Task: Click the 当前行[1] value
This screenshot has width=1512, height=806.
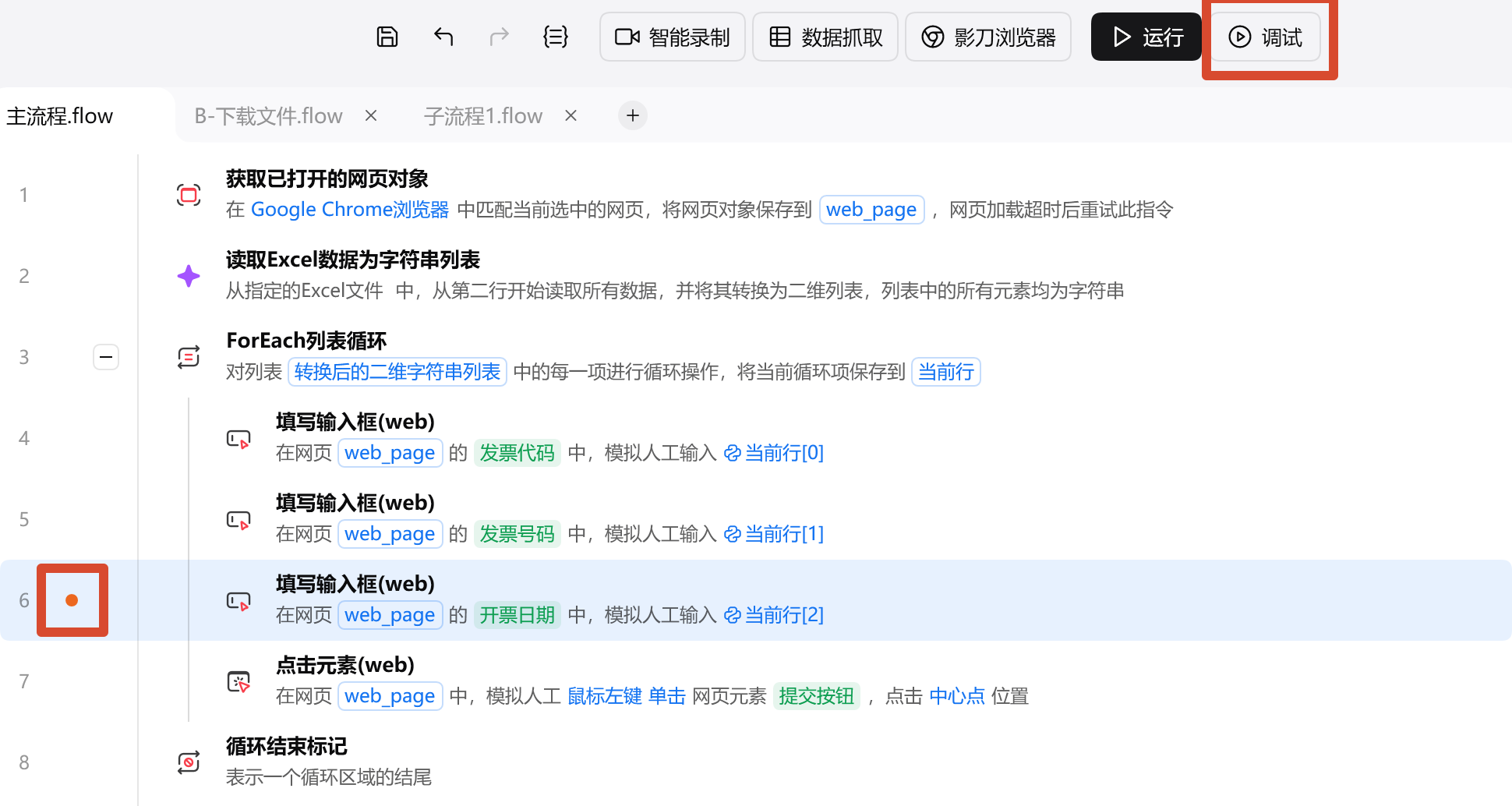Action: (774, 534)
